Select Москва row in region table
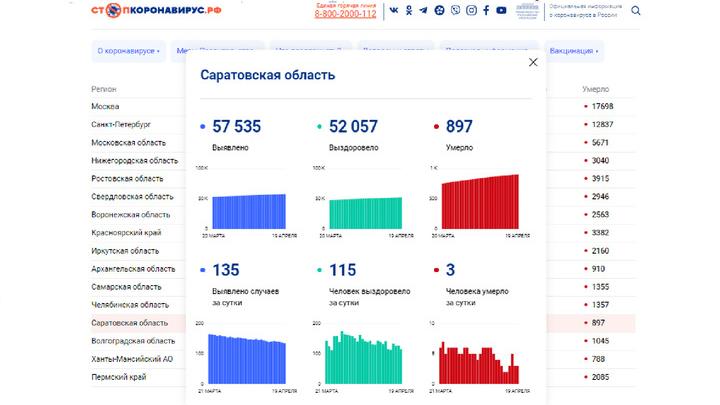 pyautogui.click(x=106, y=106)
